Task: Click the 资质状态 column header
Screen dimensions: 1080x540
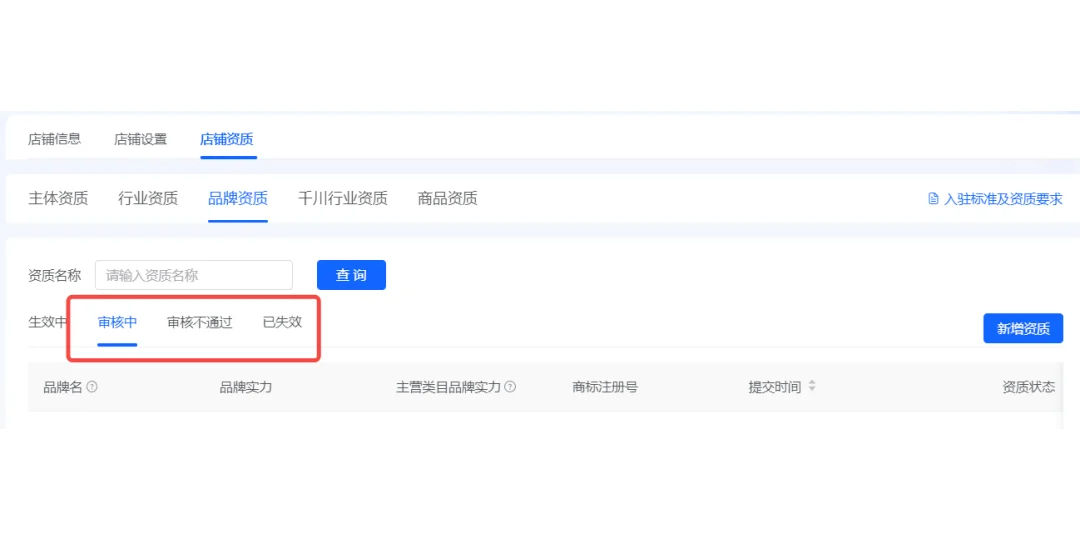Action: point(1028,387)
